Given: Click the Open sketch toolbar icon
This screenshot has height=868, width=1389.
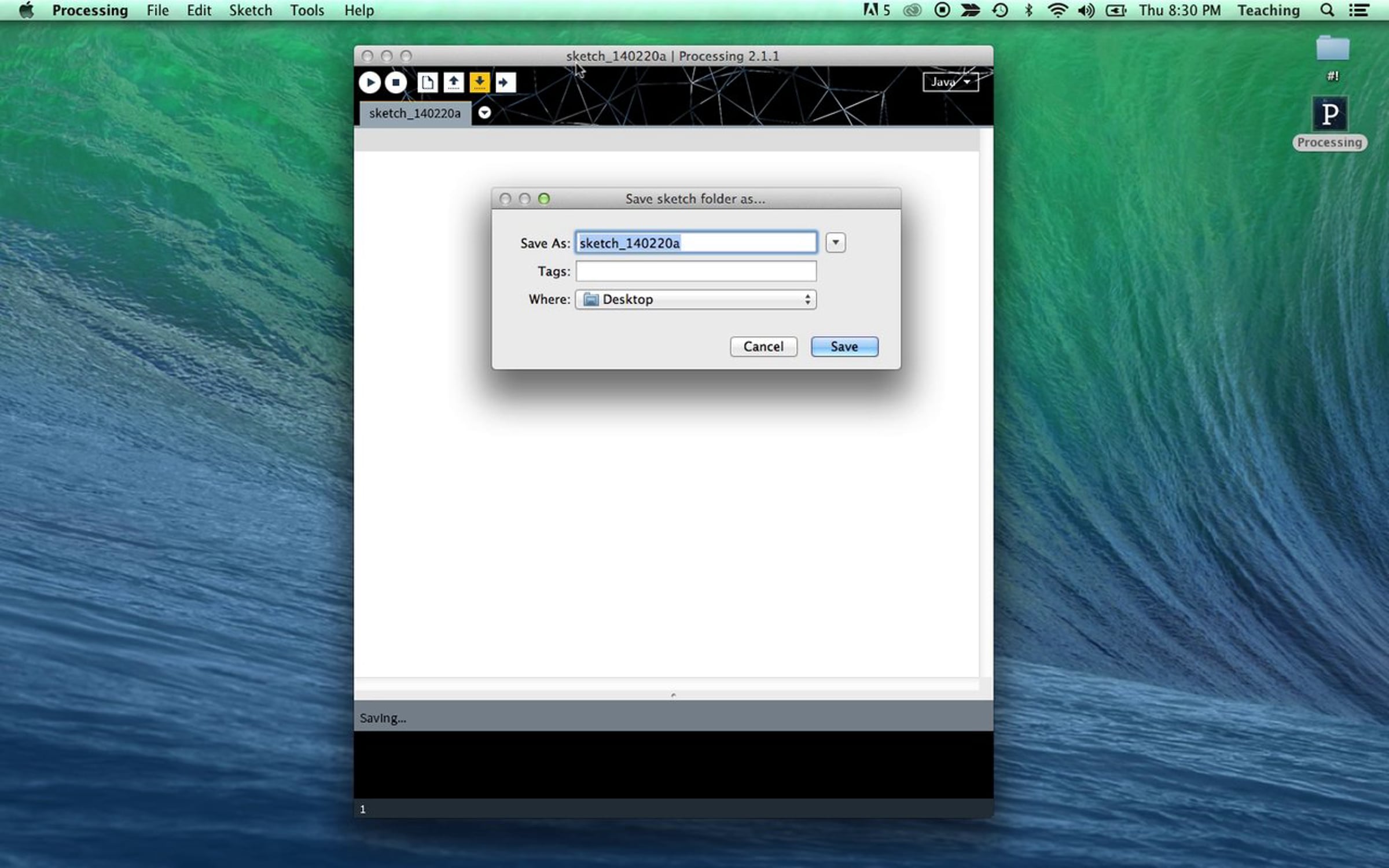Looking at the screenshot, I should (x=454, y=82).
